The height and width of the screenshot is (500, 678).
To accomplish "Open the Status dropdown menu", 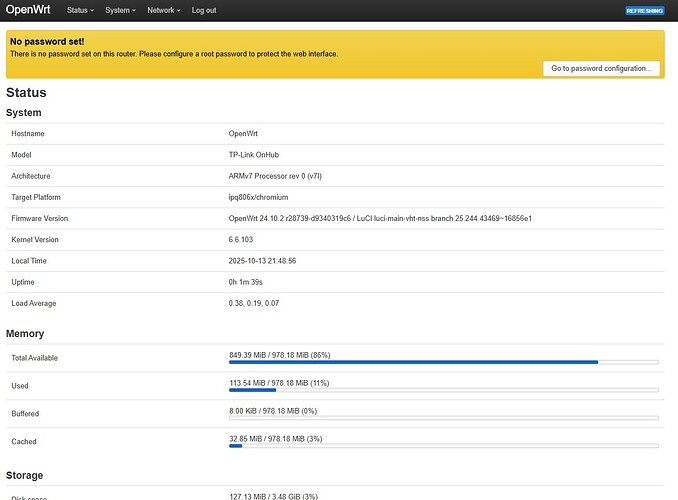I will tap(80, 10).
